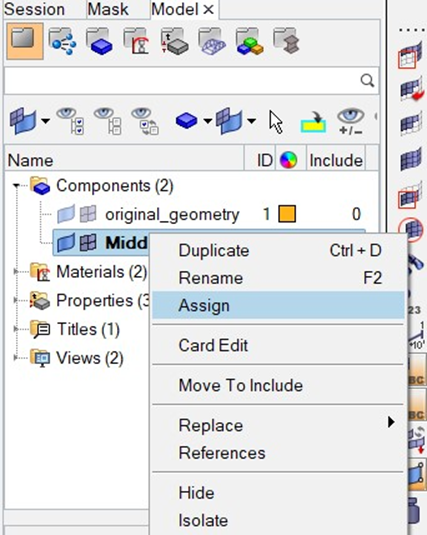427x535 pixels.
Task: Switch to the Mask tab
Action: click(x=108, y=9)
